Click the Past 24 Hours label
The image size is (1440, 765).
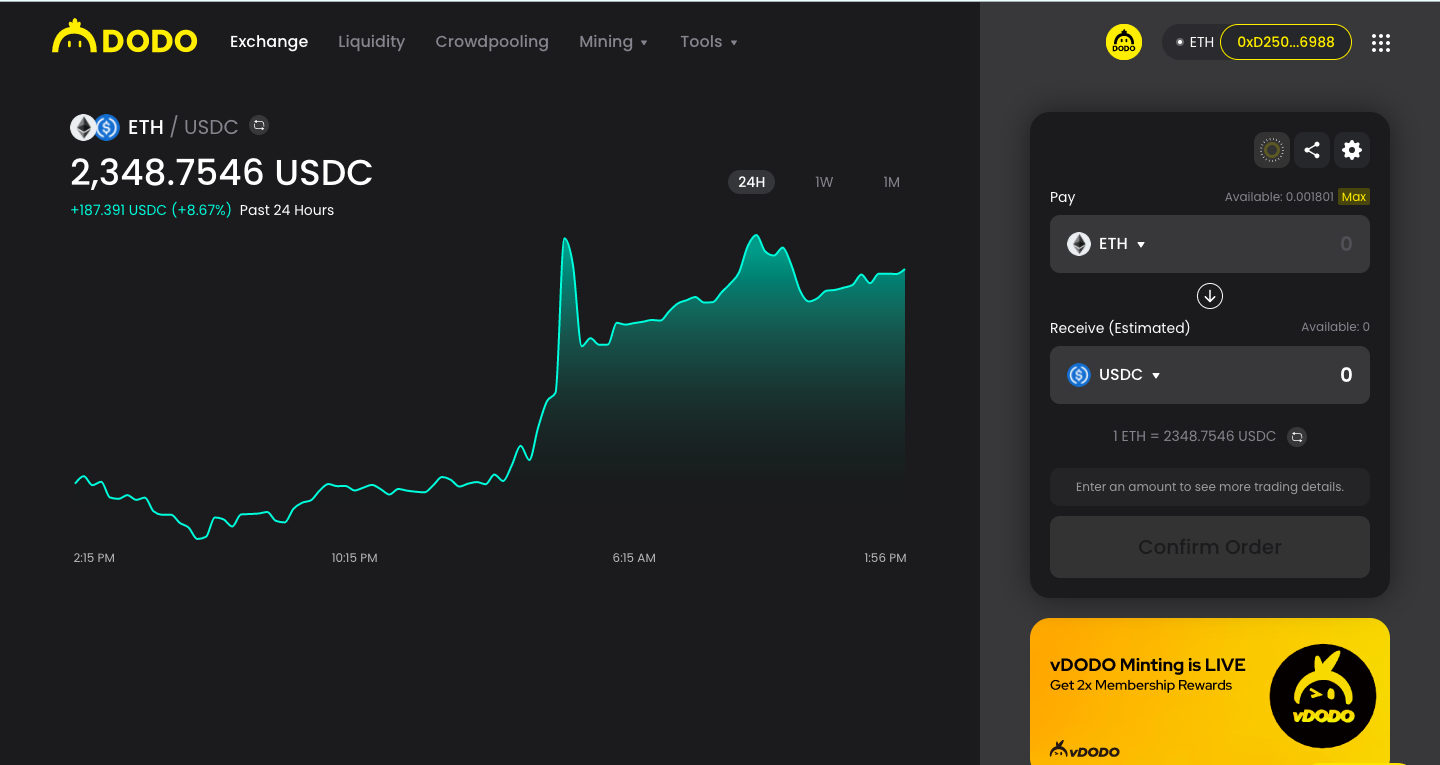(x=287, y=210)
